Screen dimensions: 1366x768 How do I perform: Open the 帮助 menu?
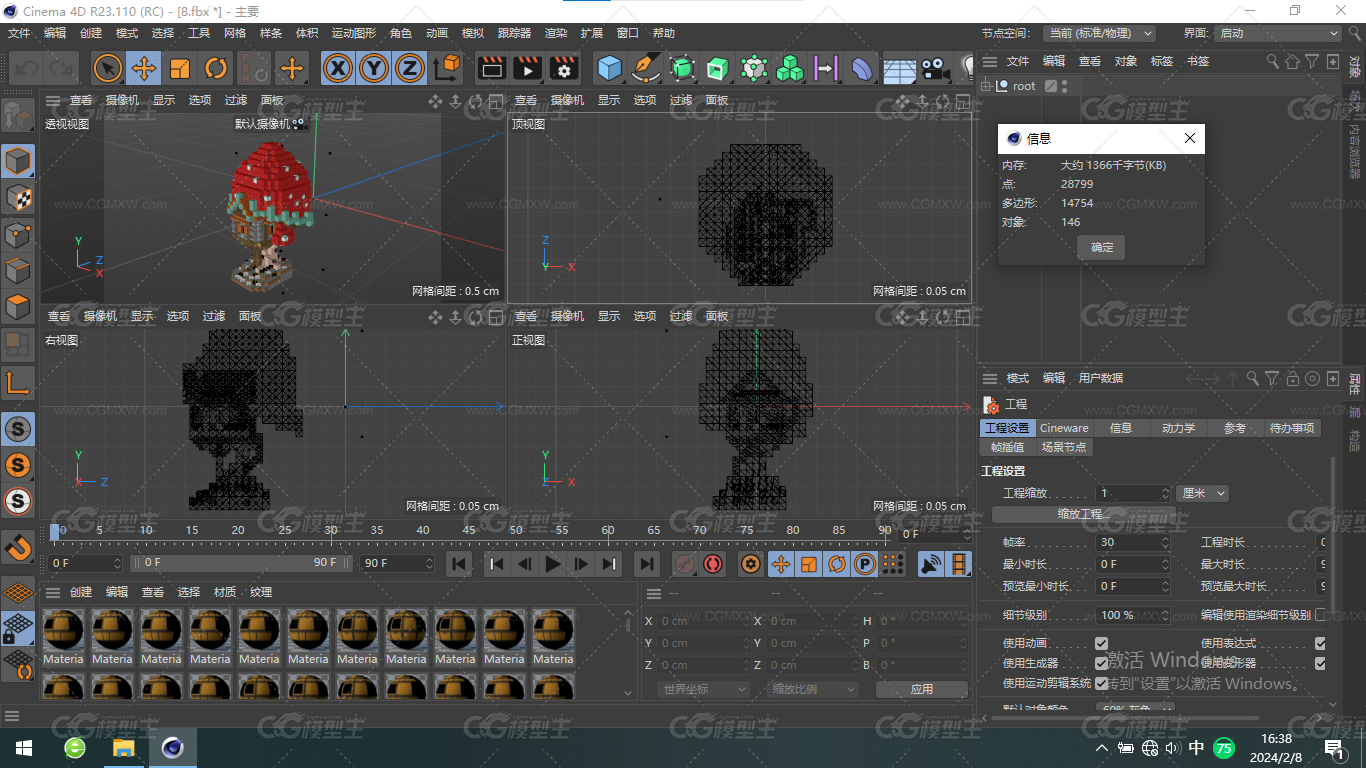(x=664, y=33)
